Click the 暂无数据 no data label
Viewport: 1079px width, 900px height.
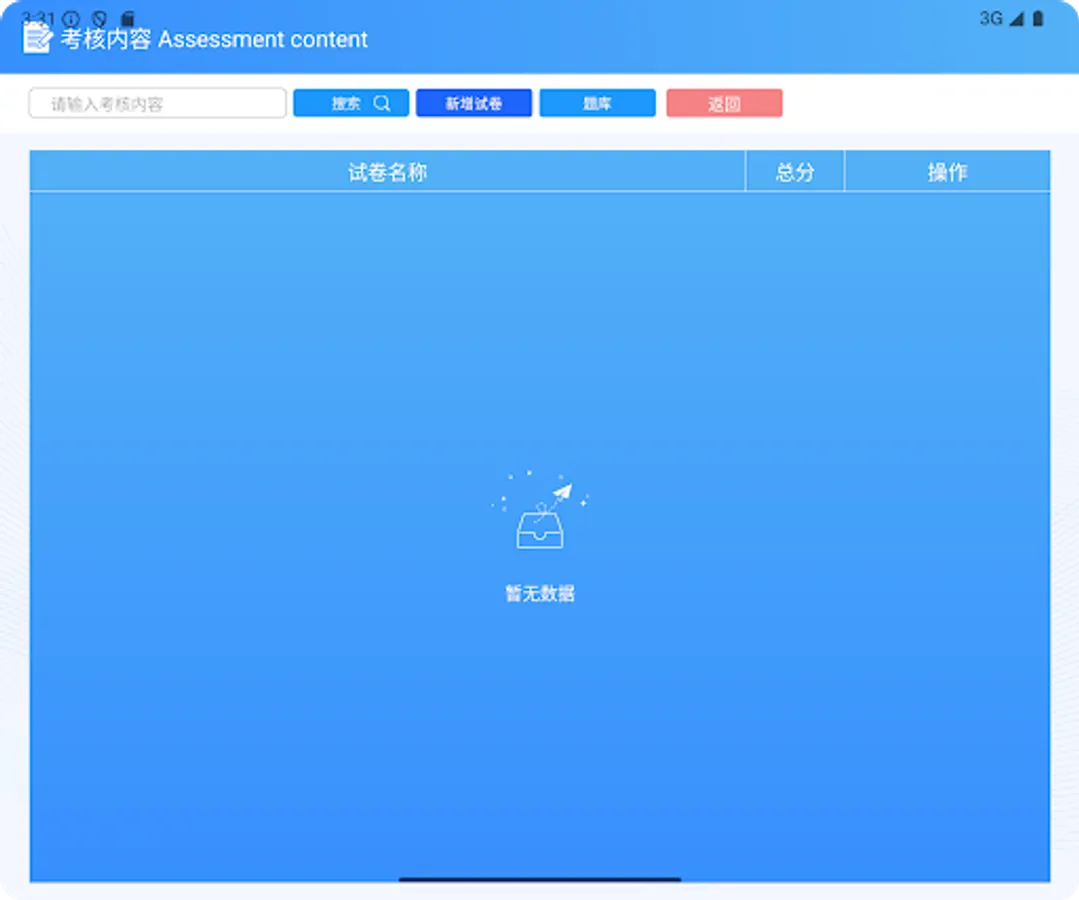[539, 592]
